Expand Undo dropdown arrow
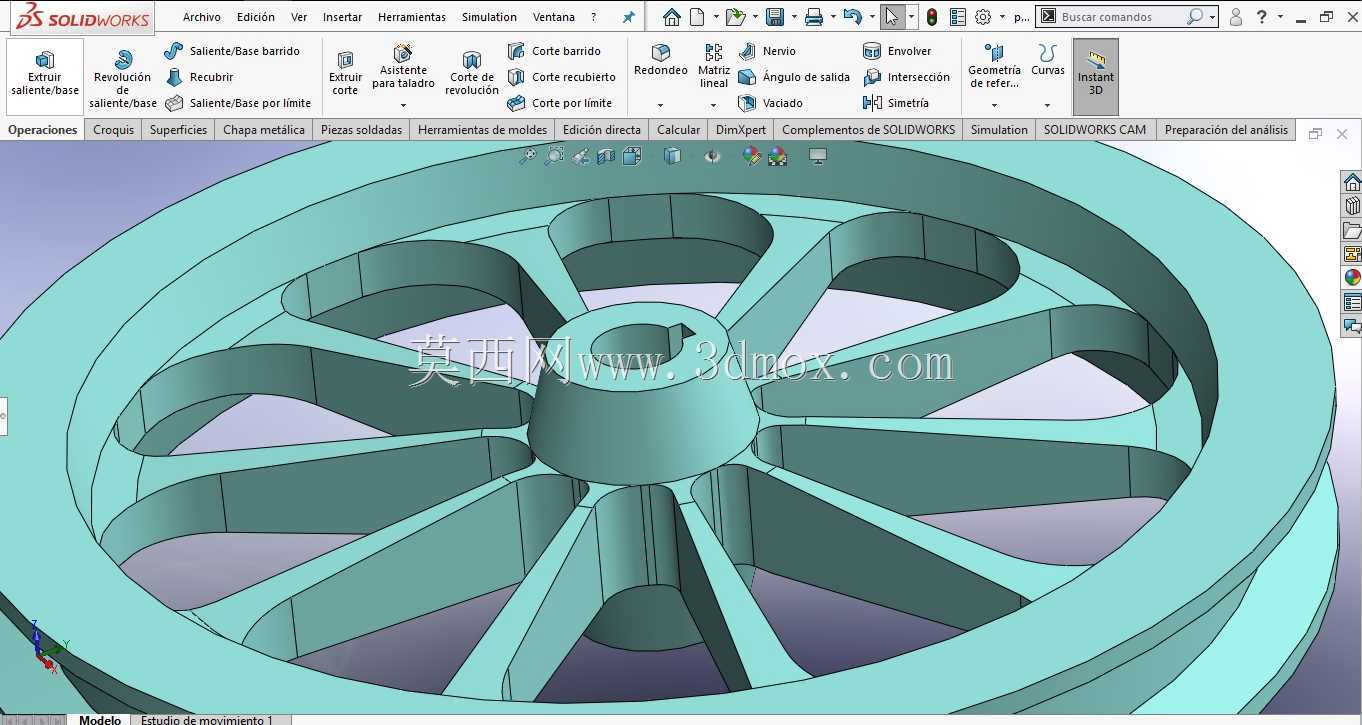This screenshot has width=1362, height=725. [872, 17]
